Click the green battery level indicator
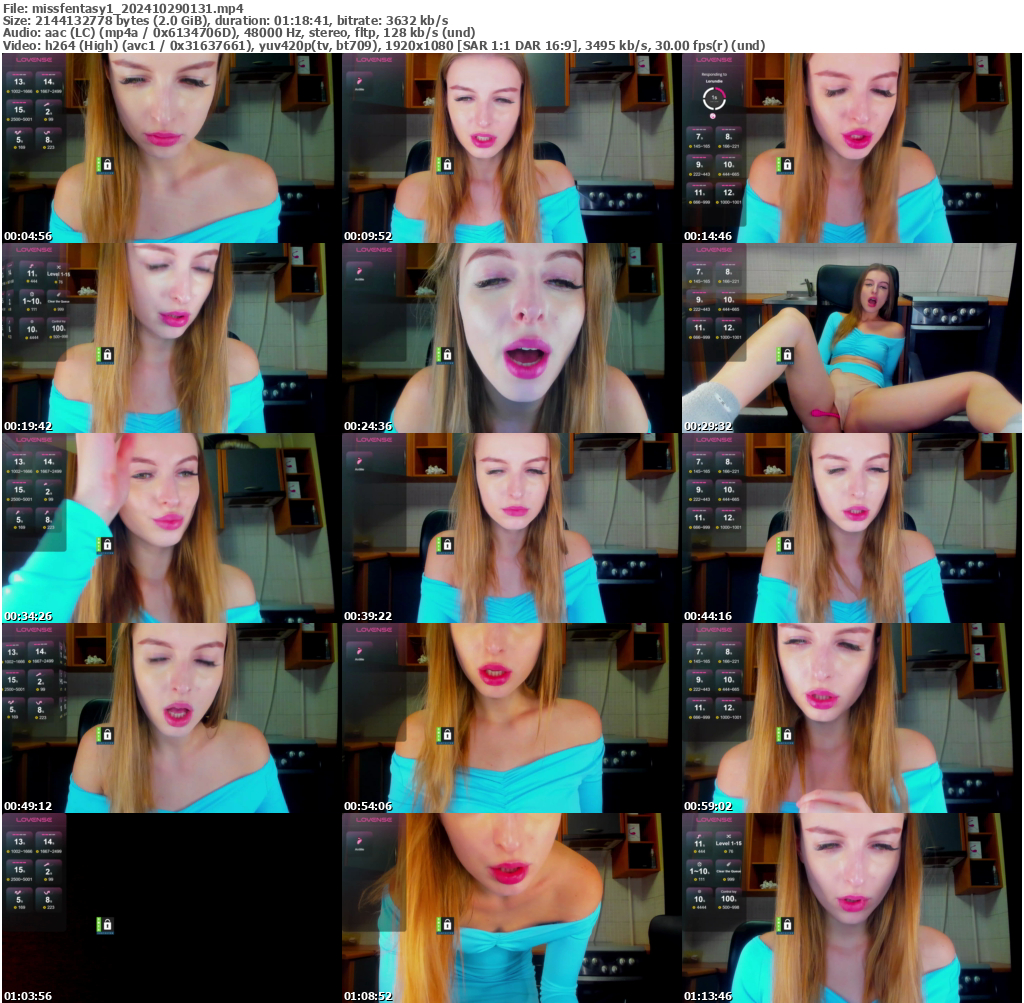 click(x=99, y=164)
